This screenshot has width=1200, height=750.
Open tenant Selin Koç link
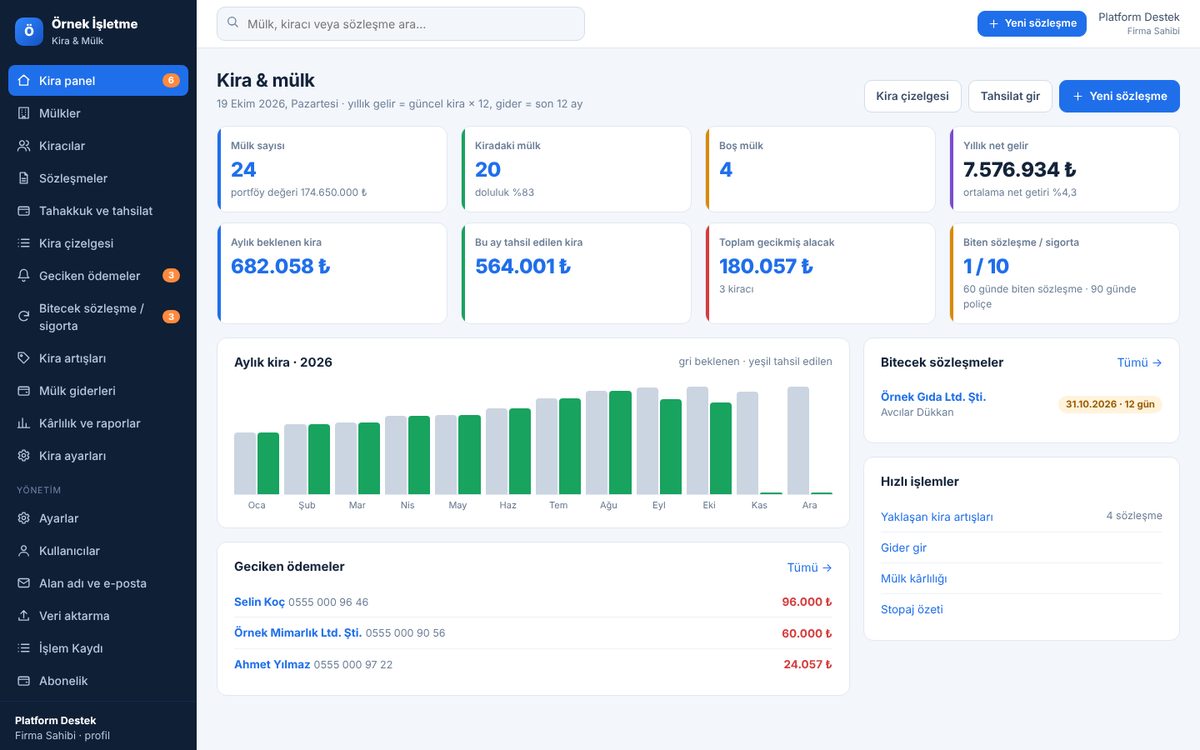(x=259, y=602)
